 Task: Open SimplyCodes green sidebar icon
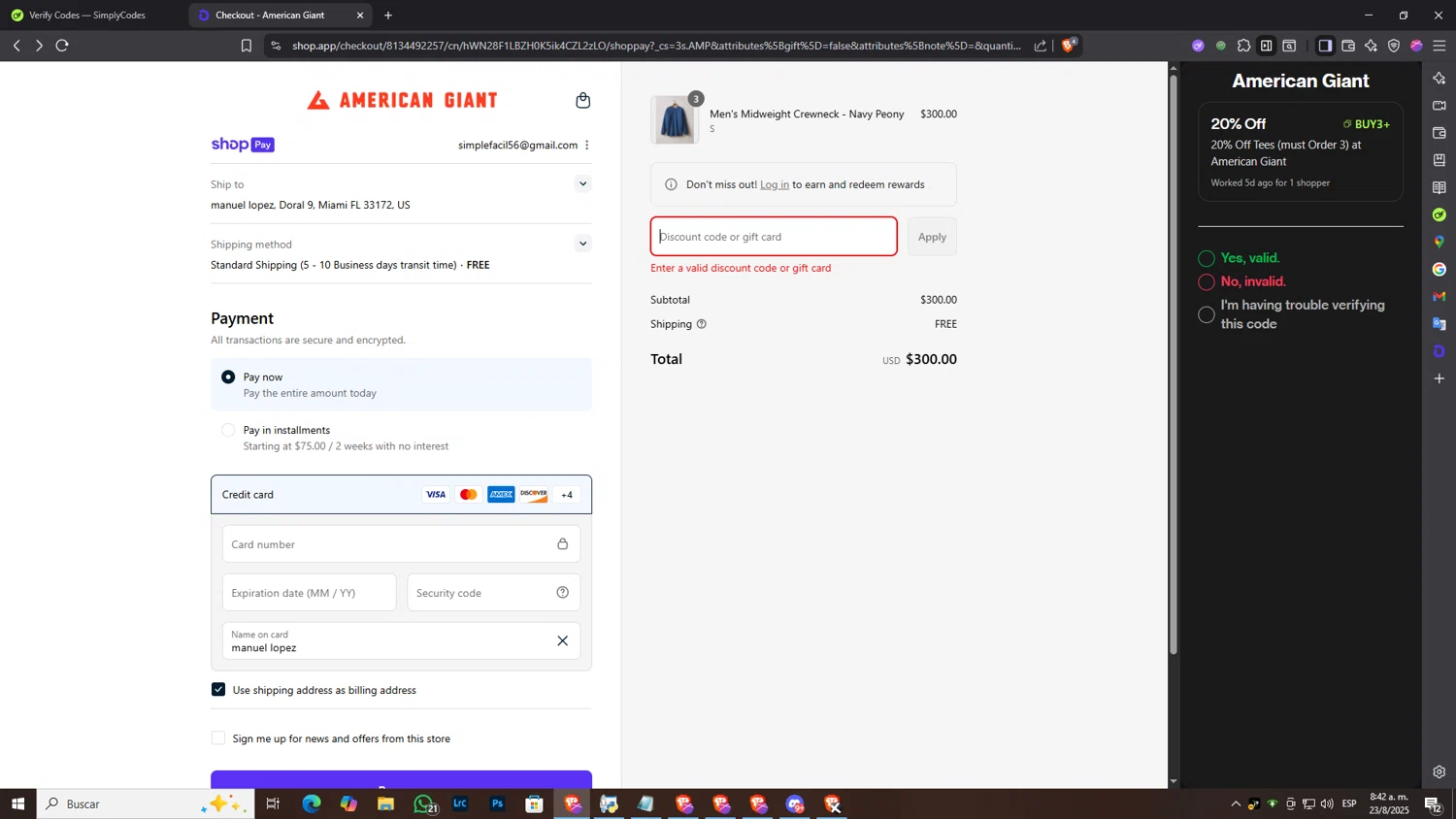tap(1439, 214)
